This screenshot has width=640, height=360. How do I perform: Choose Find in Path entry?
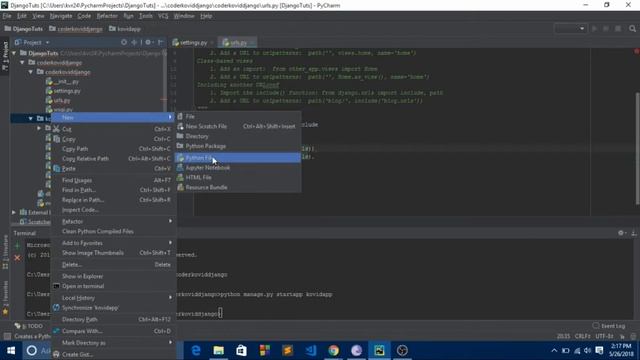click(113, 190)
